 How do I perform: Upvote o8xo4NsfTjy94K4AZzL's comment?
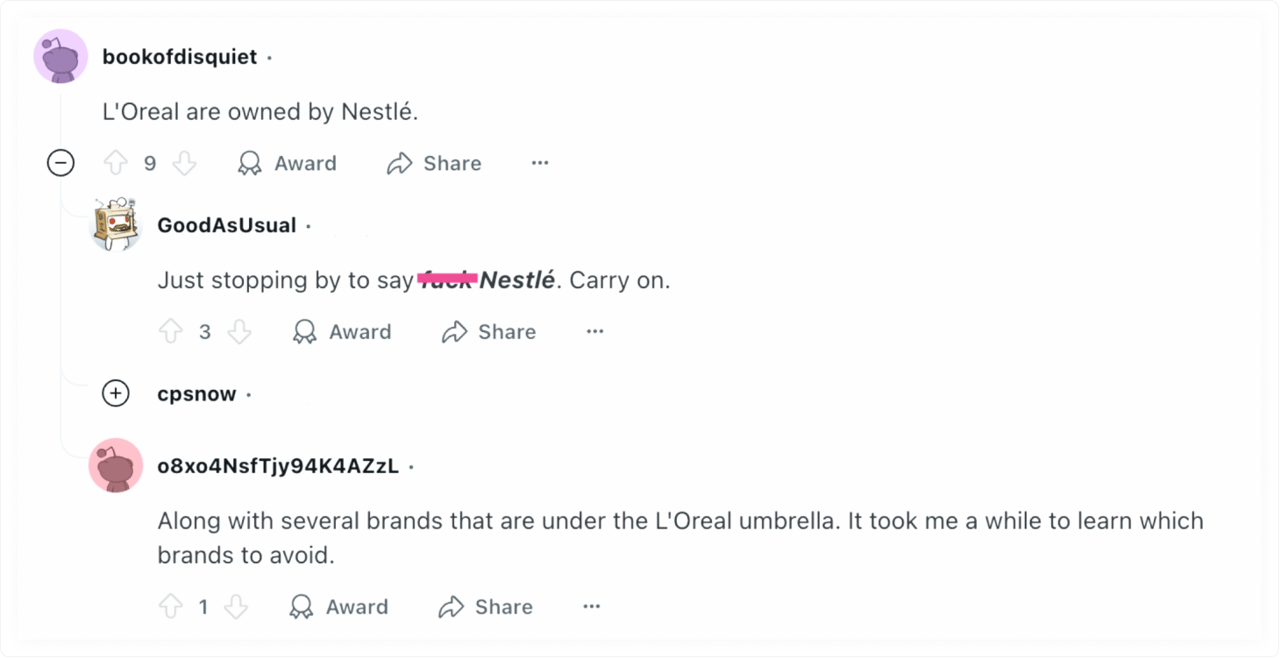click(x=171, y=607)
